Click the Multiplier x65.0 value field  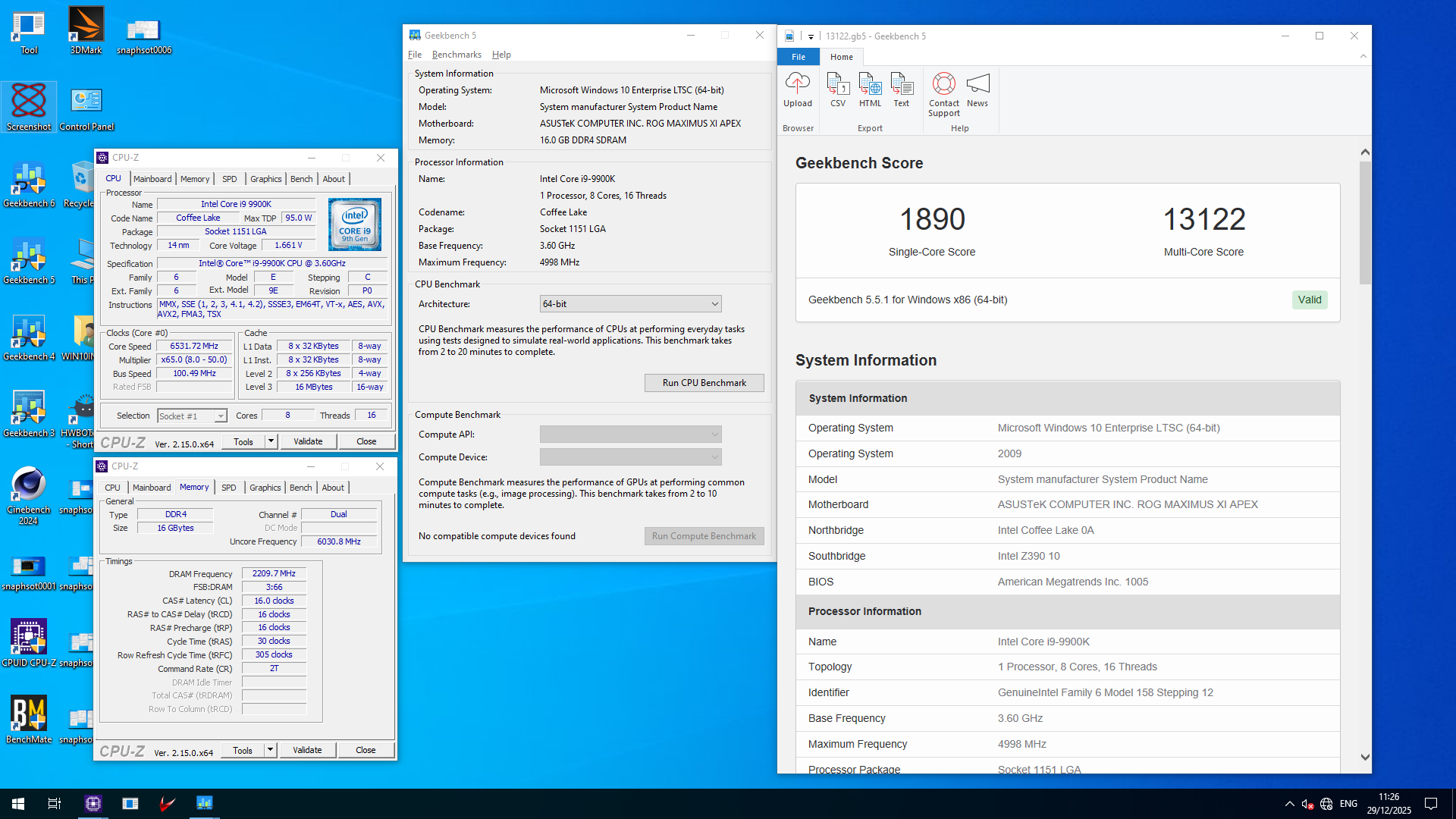coord(194,359)
